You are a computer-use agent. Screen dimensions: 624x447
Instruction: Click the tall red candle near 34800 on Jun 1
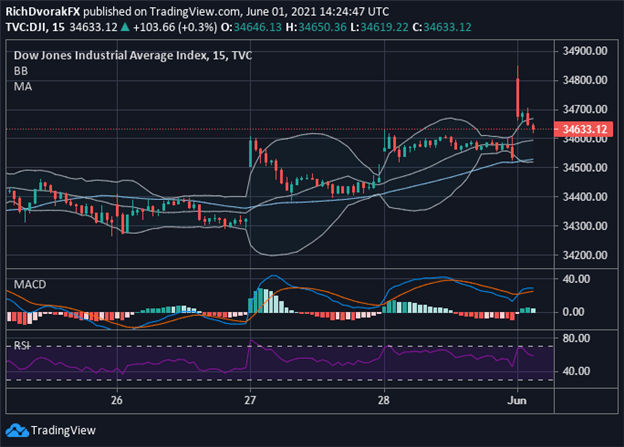click(518, 98)
